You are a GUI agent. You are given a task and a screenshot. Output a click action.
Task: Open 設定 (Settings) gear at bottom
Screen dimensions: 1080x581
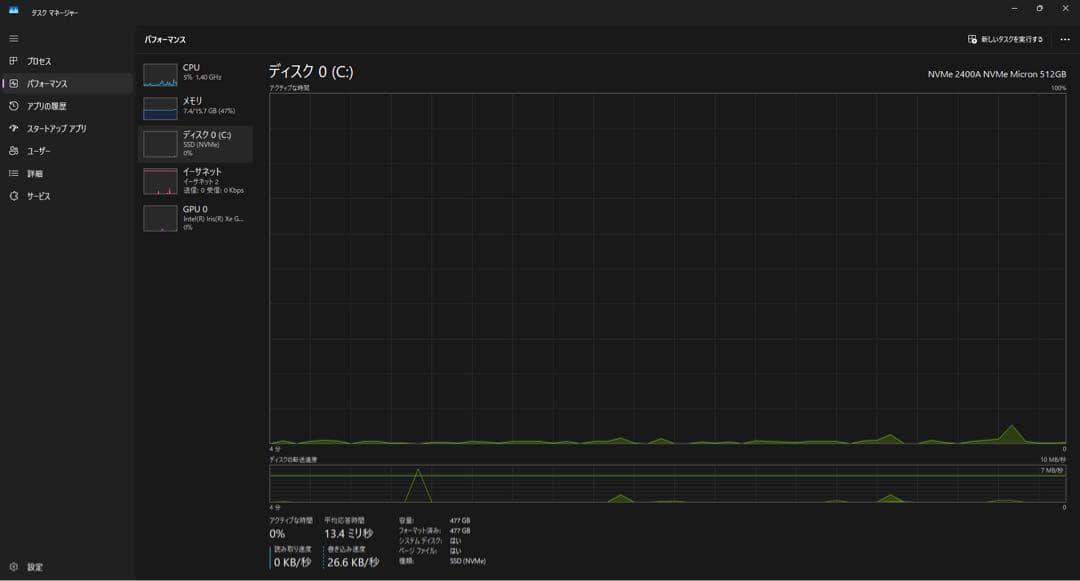coord(14,567)
